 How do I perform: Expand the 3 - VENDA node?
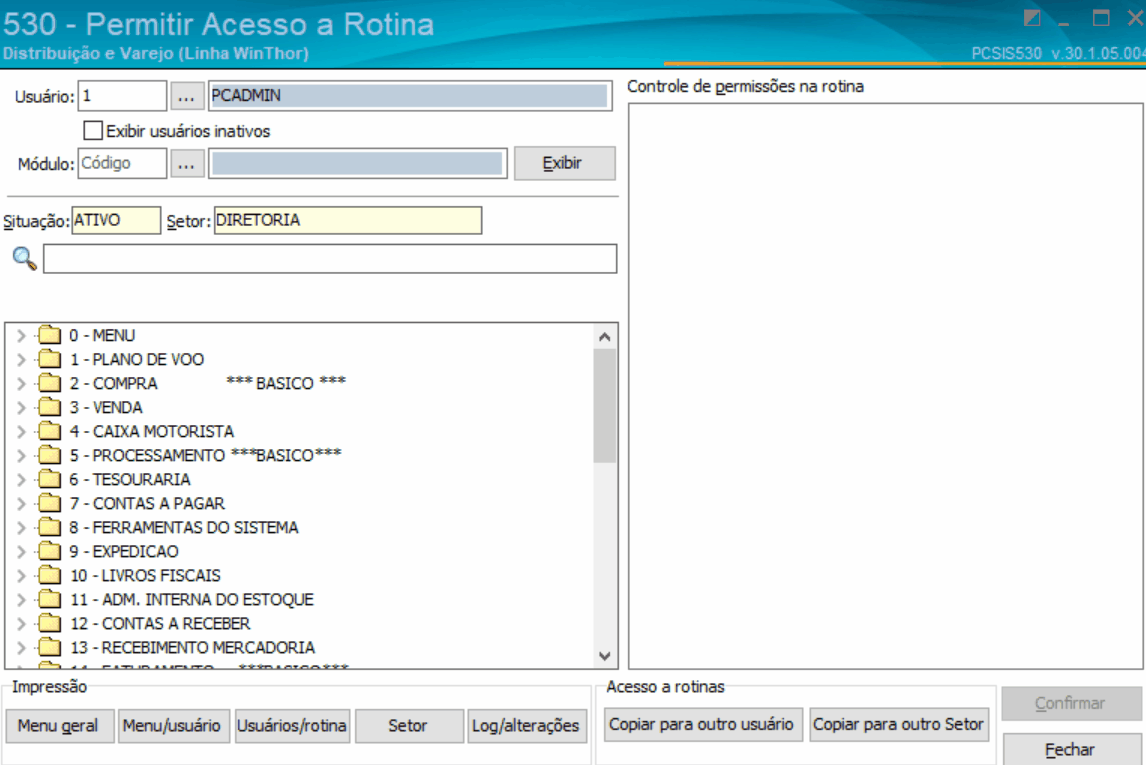(21, 407)
